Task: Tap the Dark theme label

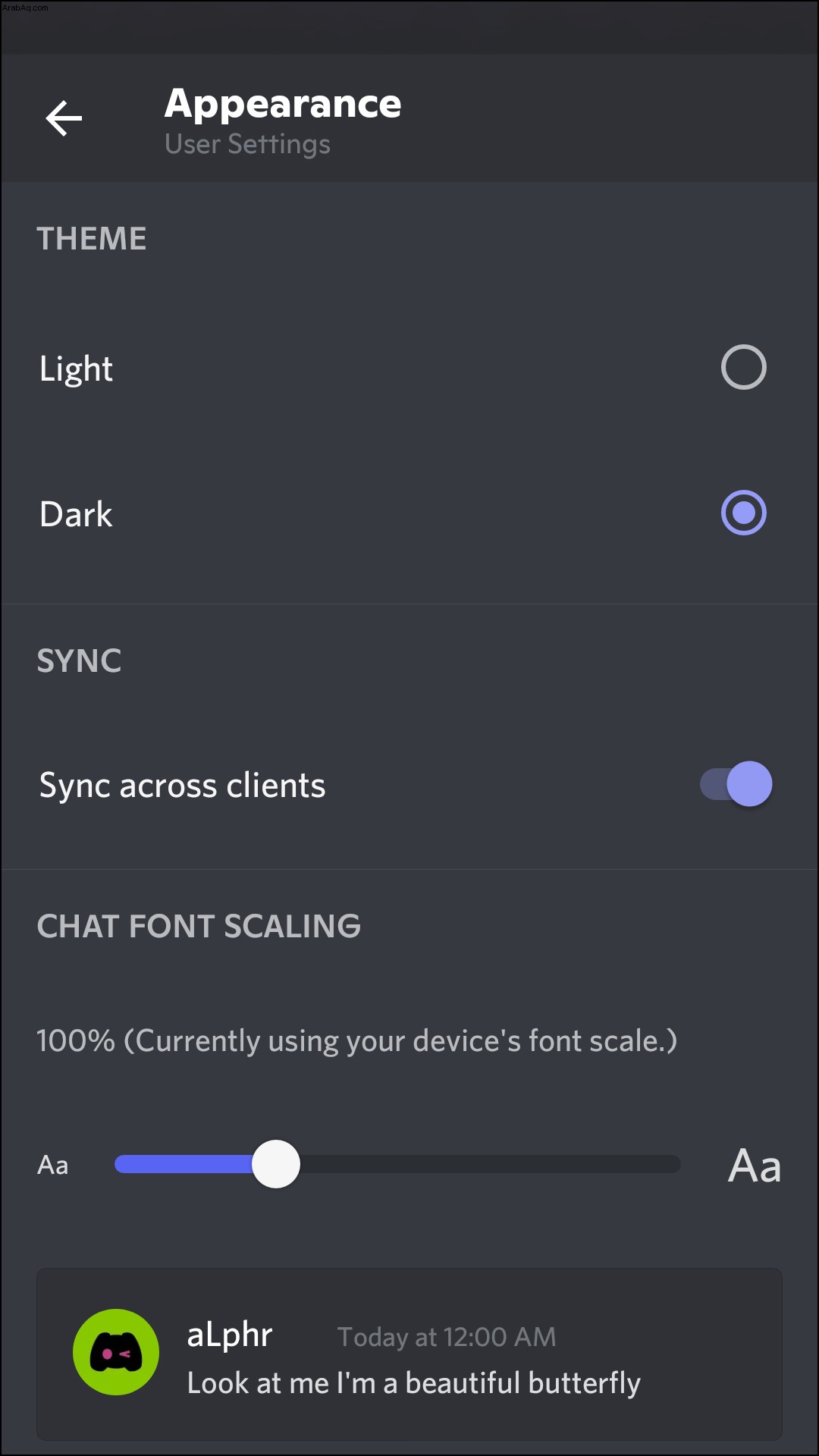Action: coord(76,514)
